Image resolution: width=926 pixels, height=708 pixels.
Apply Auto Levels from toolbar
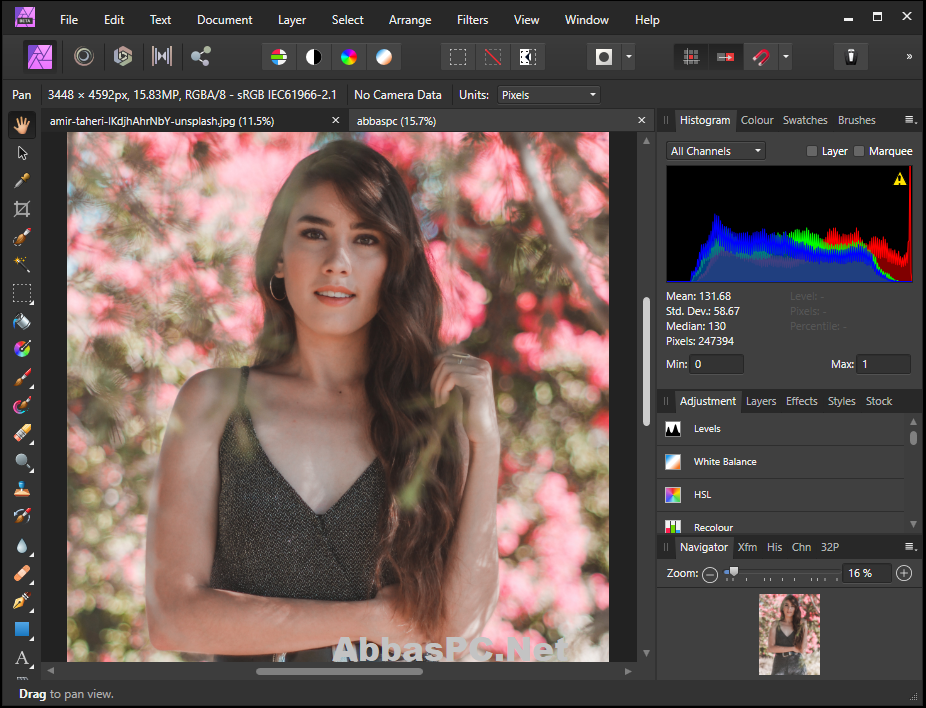click(279, 57)
